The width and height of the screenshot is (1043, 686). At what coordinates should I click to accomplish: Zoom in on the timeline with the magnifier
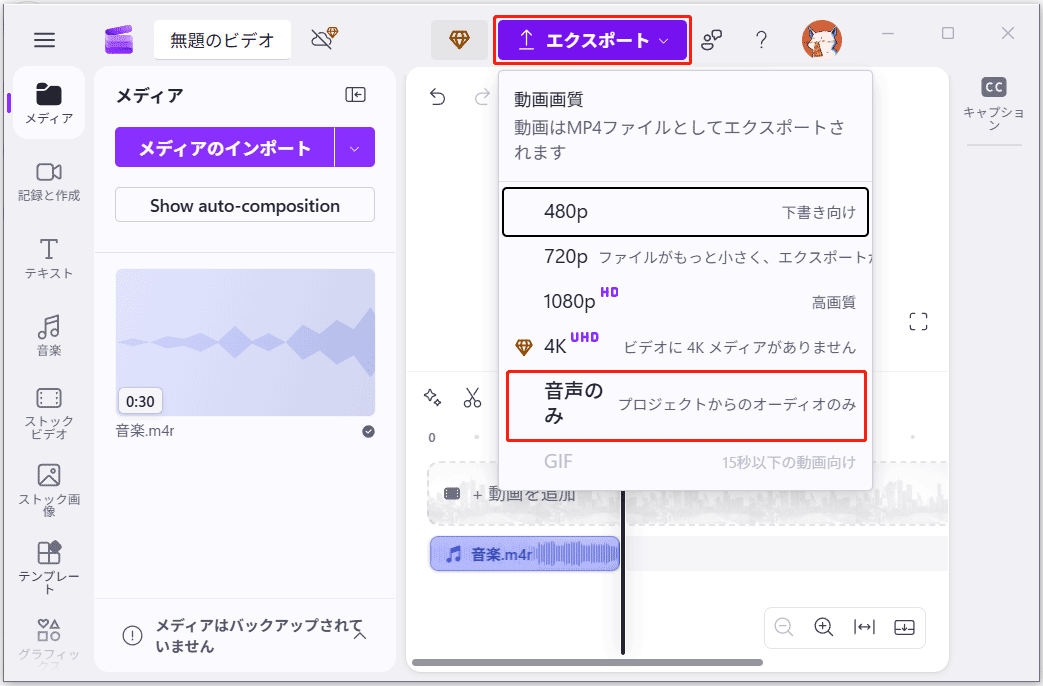click(823, 627)
